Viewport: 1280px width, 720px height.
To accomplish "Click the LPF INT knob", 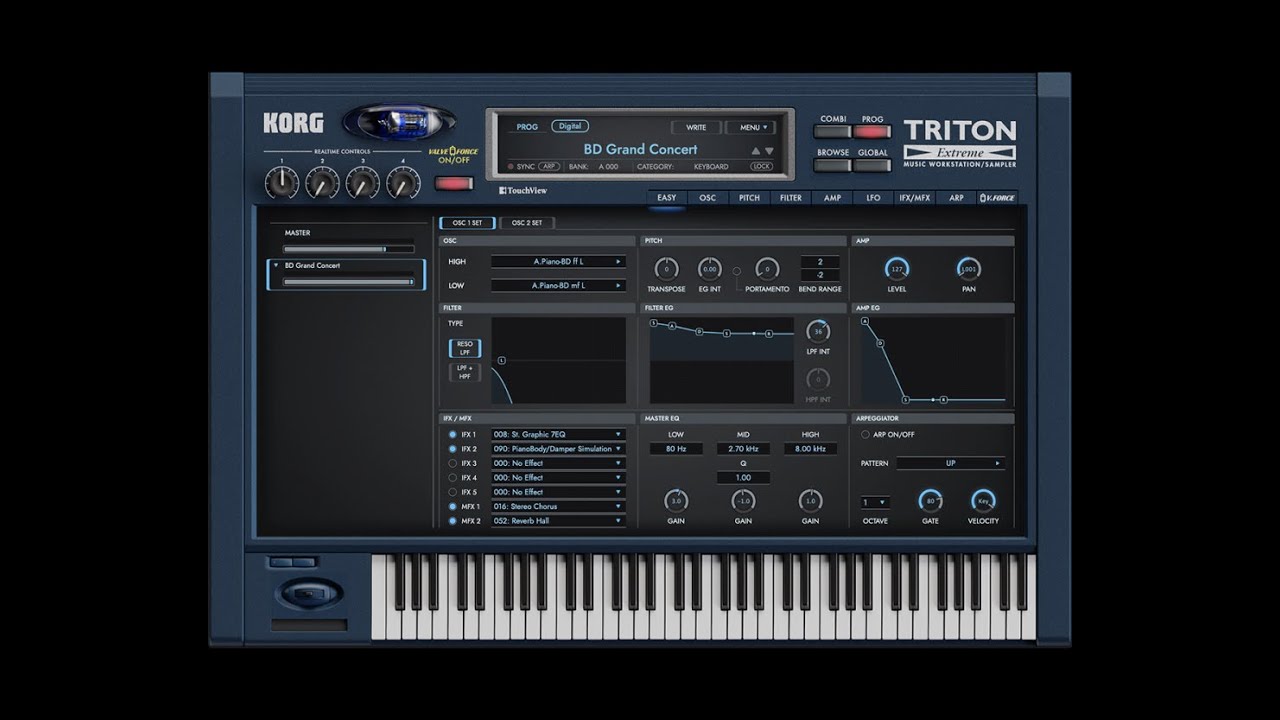I will [818, 331].
